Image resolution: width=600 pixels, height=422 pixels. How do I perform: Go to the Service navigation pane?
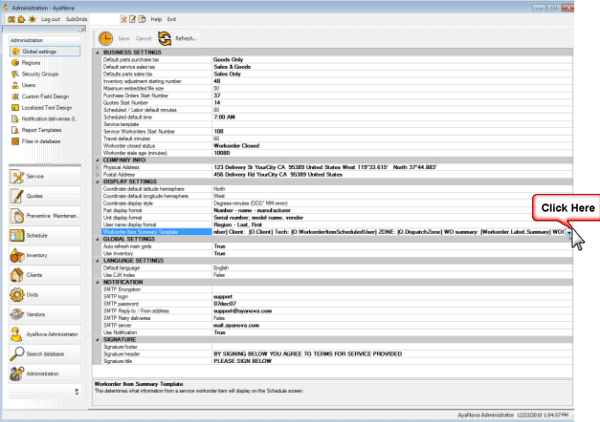(45, 176)
